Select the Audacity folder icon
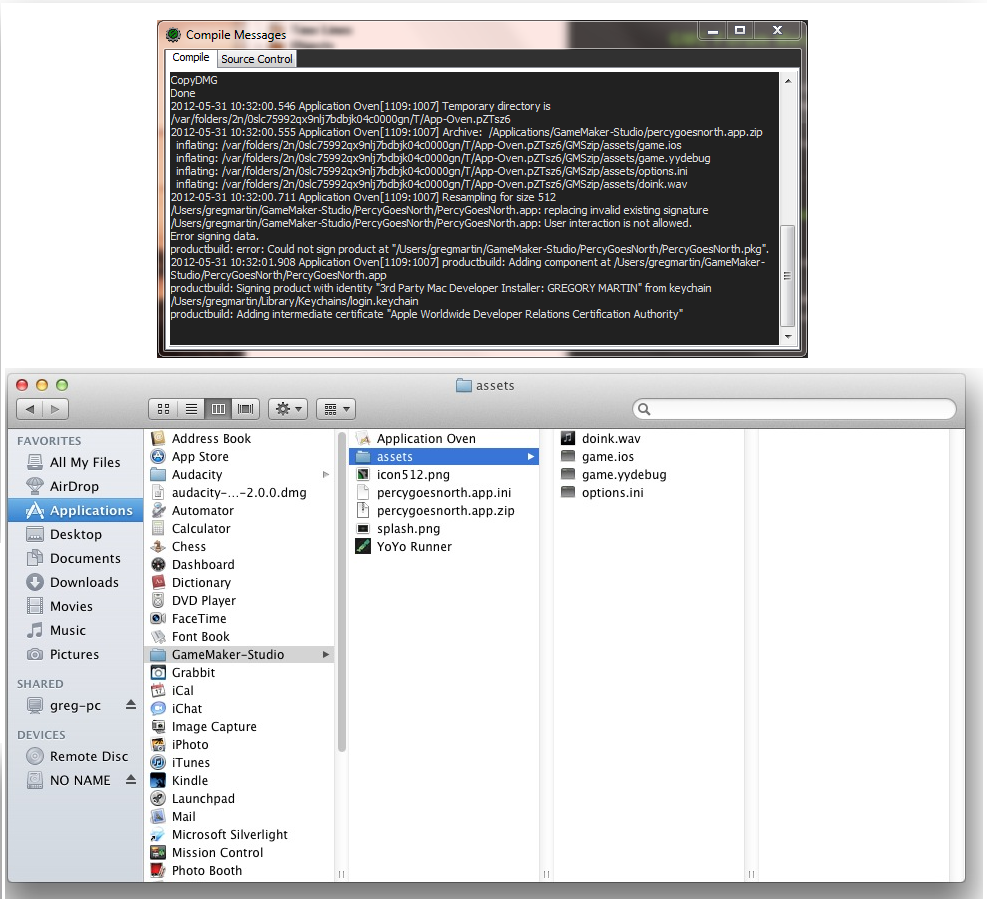Image resolution: width=987 pixels, height=899 pixels. (x=159, y=474)
